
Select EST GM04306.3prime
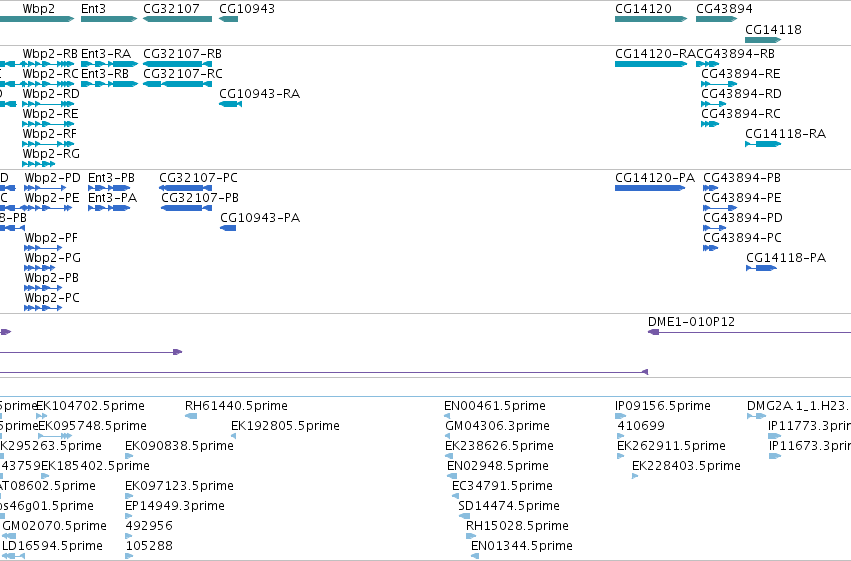coord(448,436)
